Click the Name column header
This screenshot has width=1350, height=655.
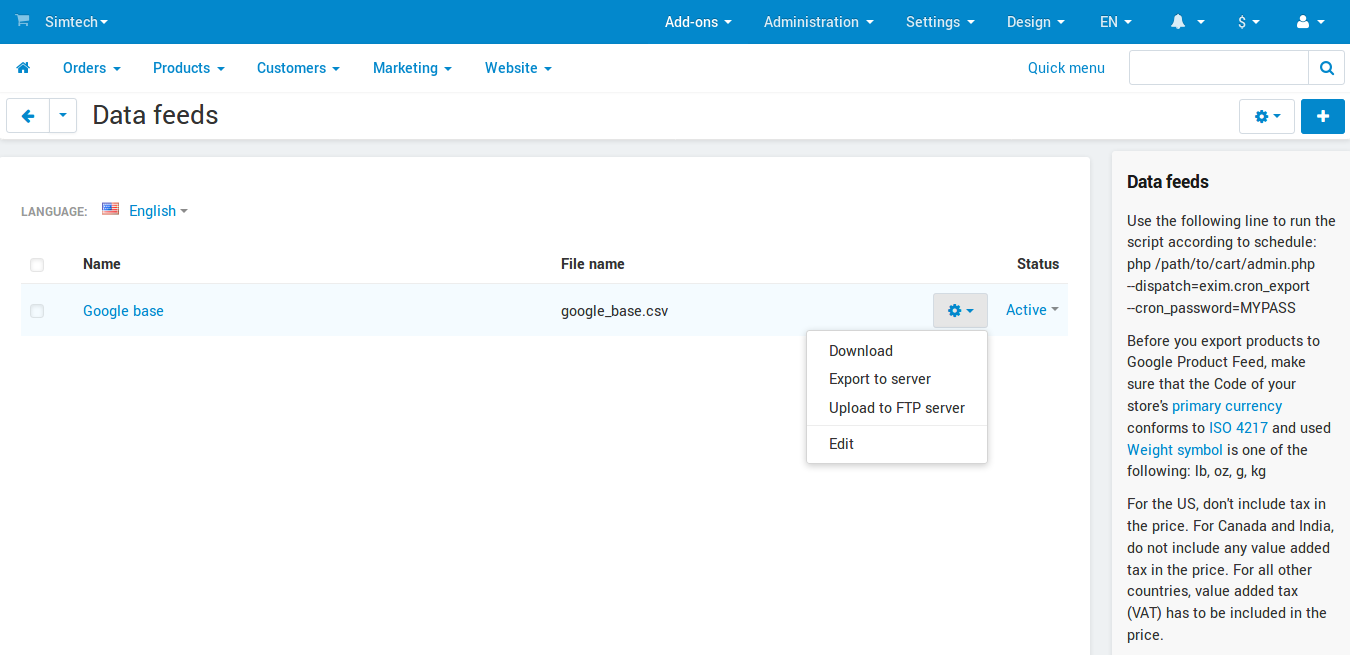102,264
